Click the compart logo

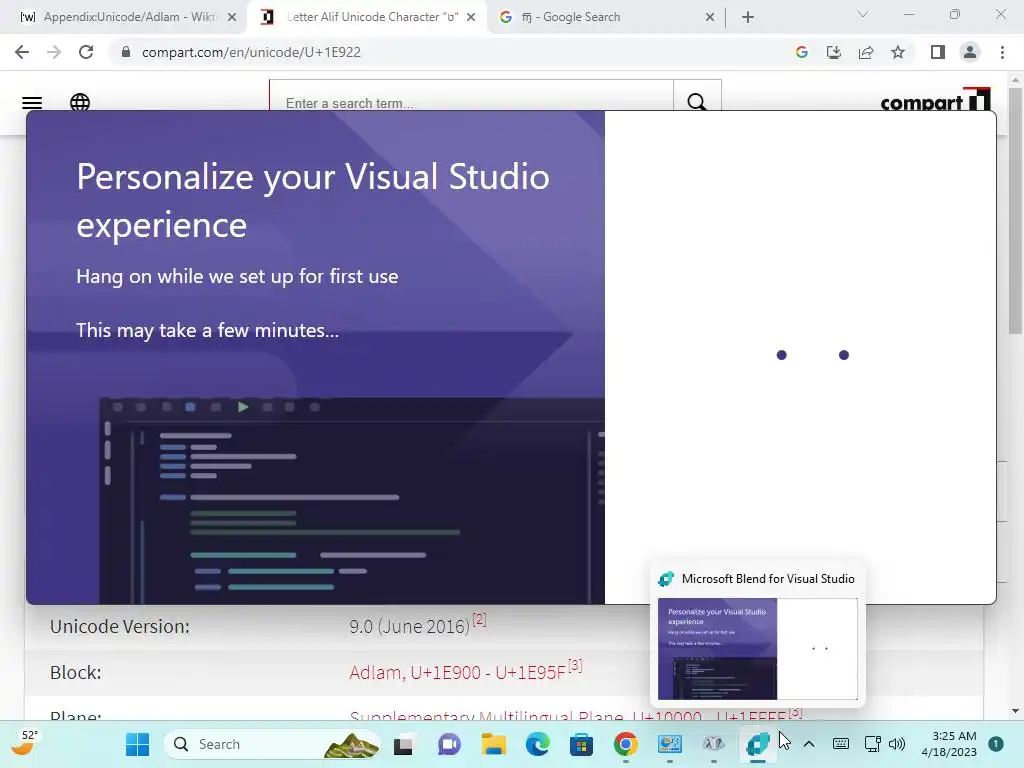tap(935, 100)
